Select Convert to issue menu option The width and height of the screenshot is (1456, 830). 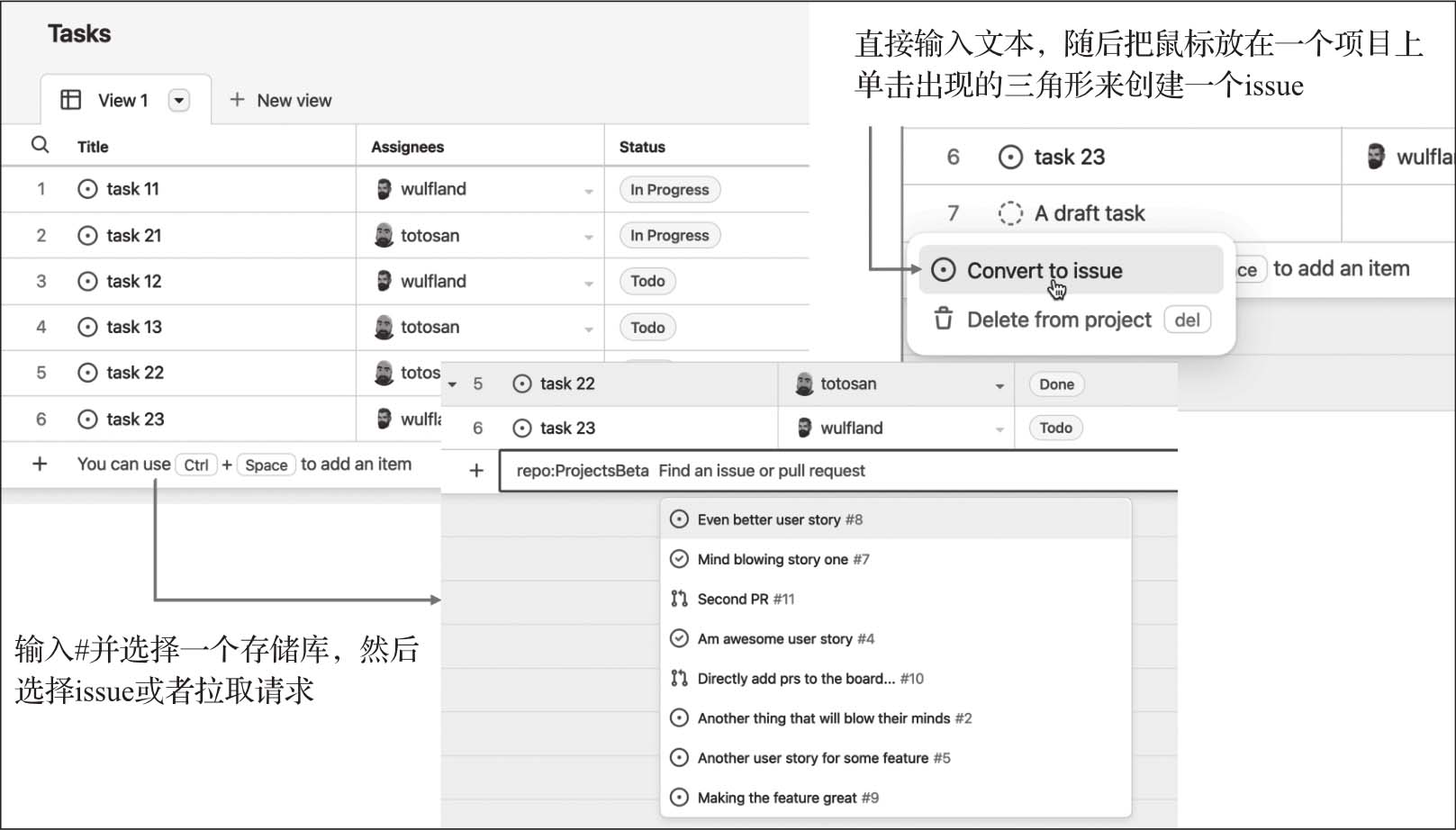[1045, 270]
